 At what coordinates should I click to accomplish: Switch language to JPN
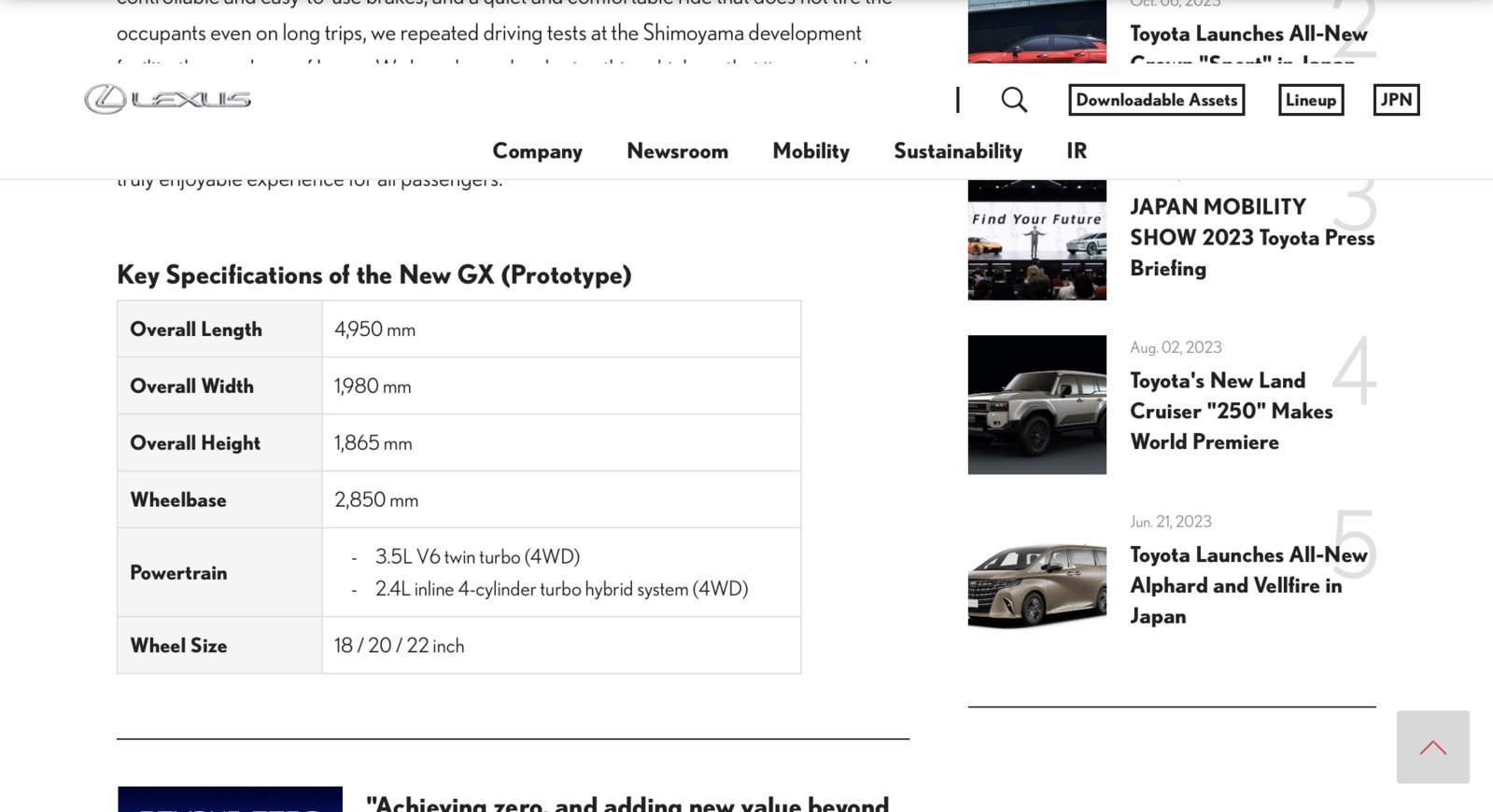coord(1396,100)
